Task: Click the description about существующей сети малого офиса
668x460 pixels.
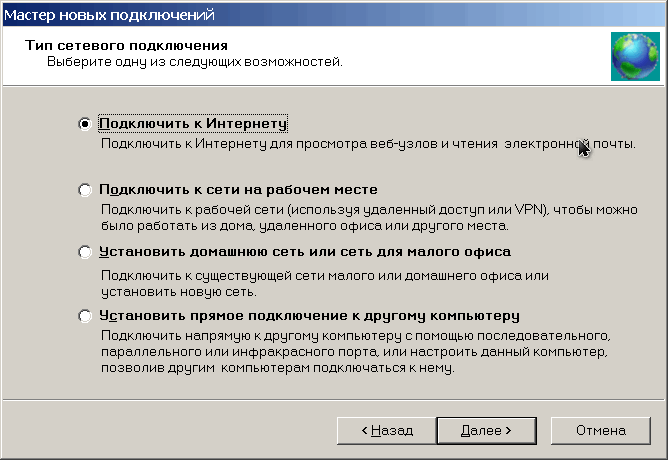Action: [x=325, y=284]
